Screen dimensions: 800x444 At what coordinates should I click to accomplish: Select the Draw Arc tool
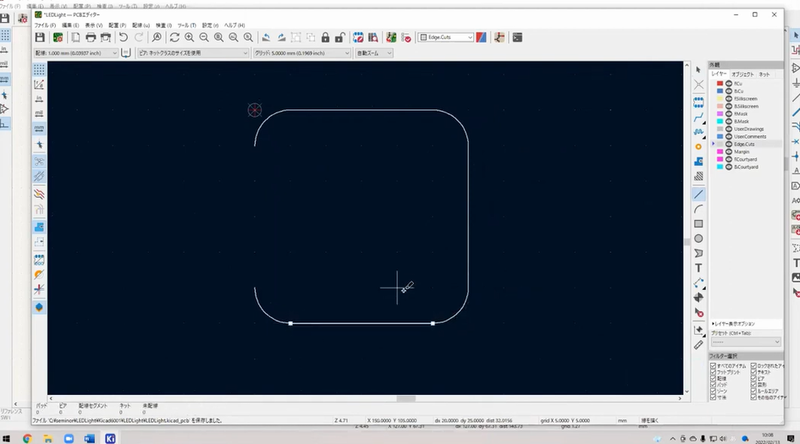(698, 208)
